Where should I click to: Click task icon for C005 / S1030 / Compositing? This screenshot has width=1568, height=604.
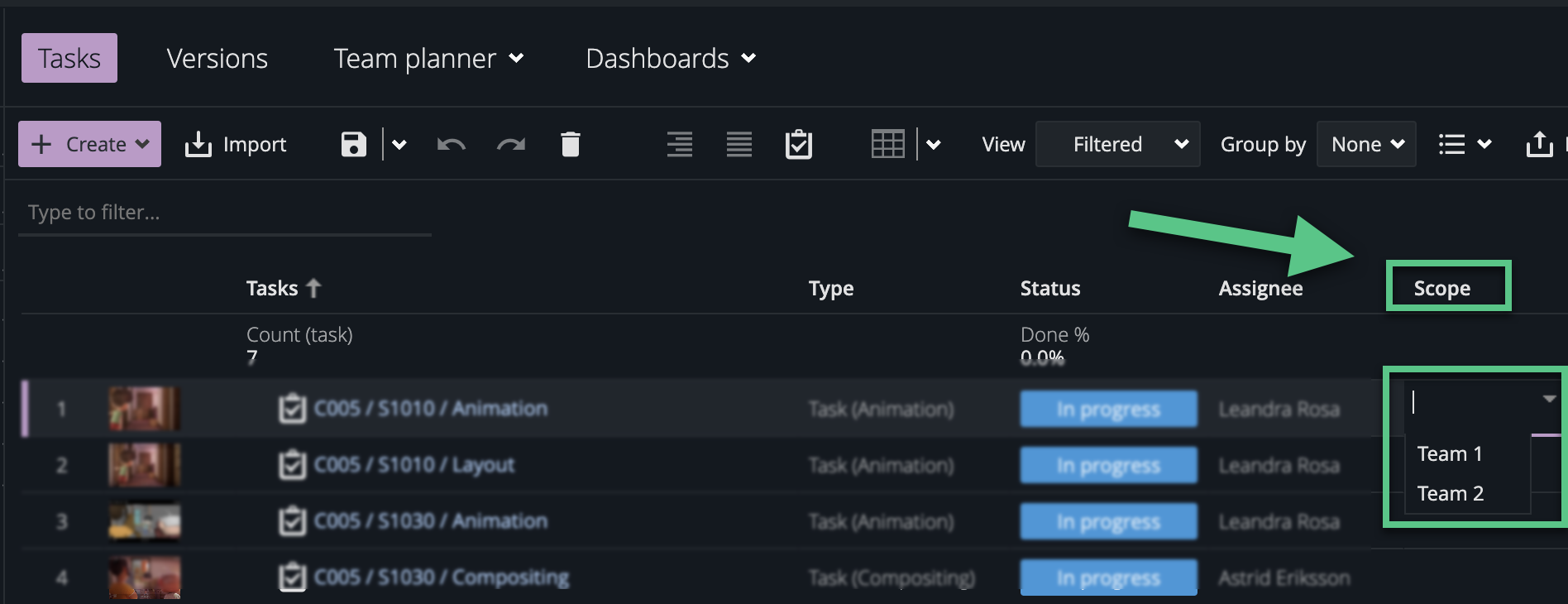click(292, 577)
